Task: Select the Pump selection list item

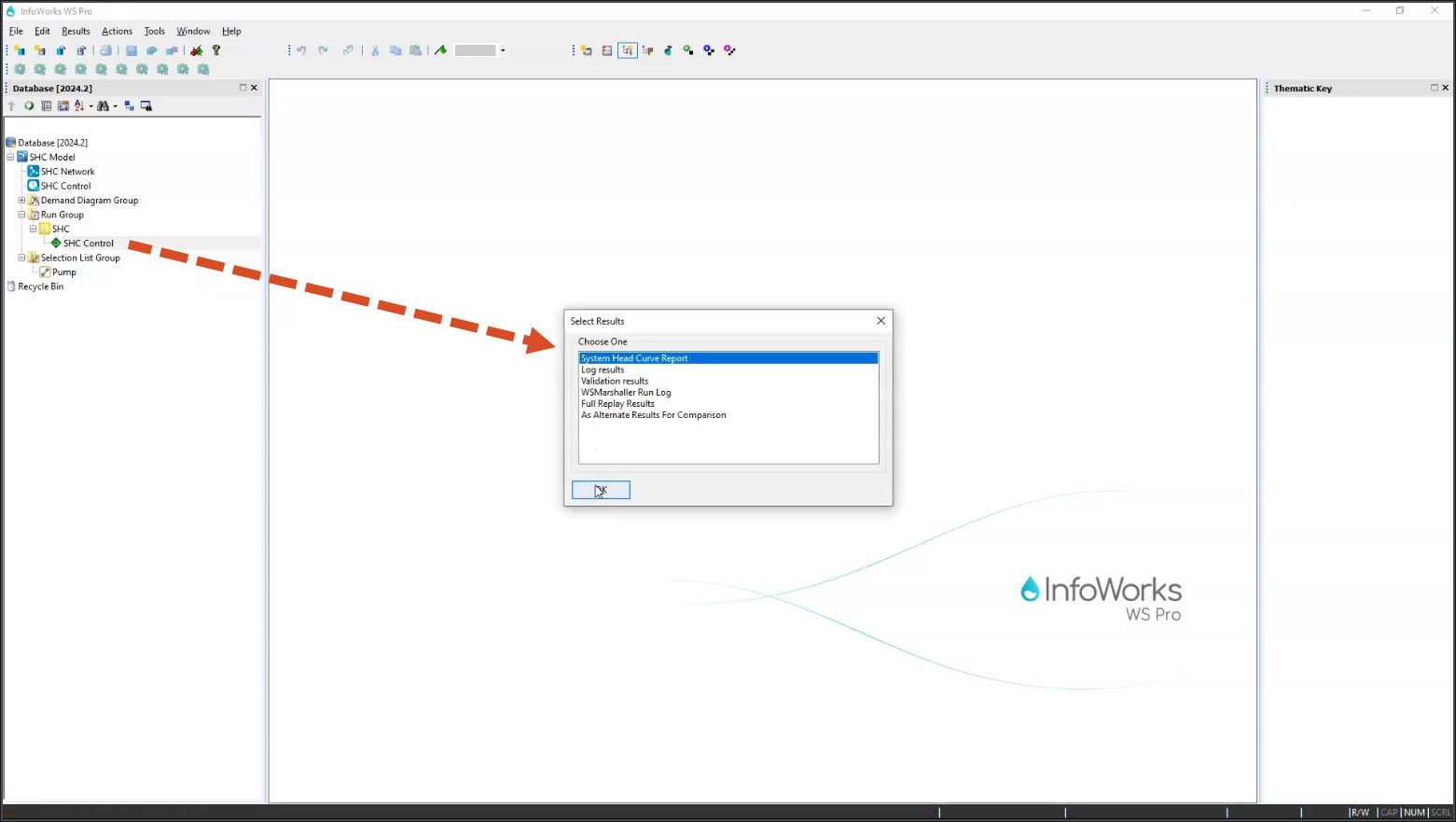Action: click(64, 272)
